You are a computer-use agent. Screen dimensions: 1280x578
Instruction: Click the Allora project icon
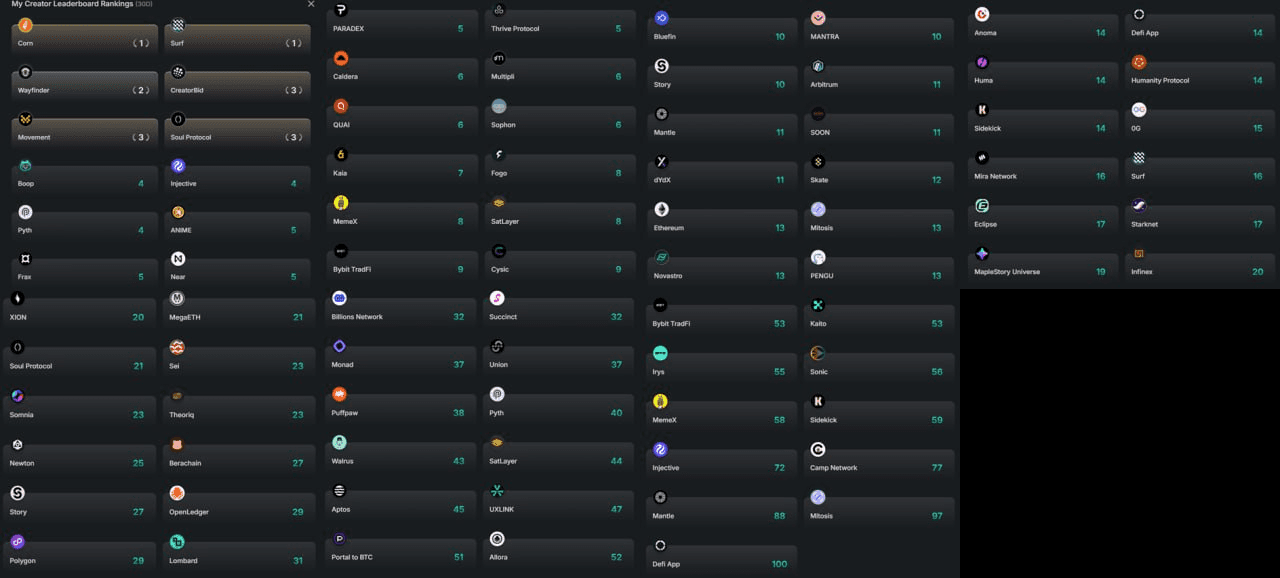(497, 538)
